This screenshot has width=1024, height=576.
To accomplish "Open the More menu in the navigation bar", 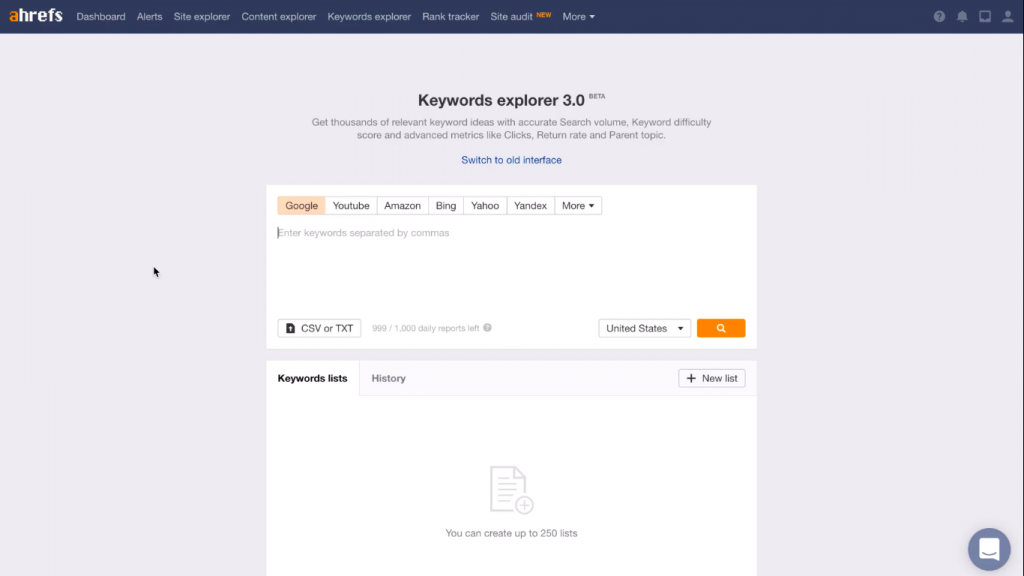I will pyautogui.click(x=578, y=16).
